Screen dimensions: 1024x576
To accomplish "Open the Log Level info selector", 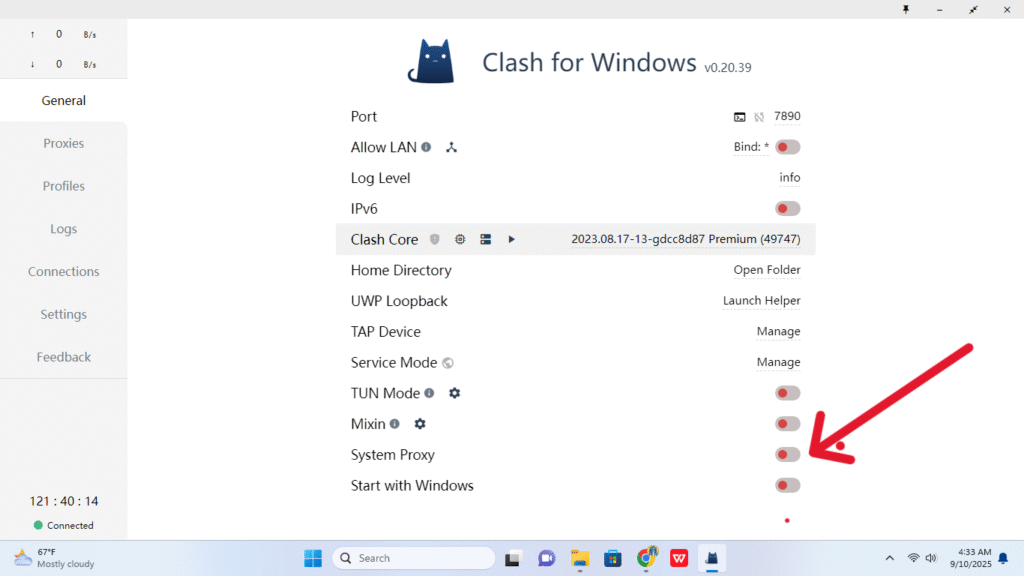I will coord(789,178).
